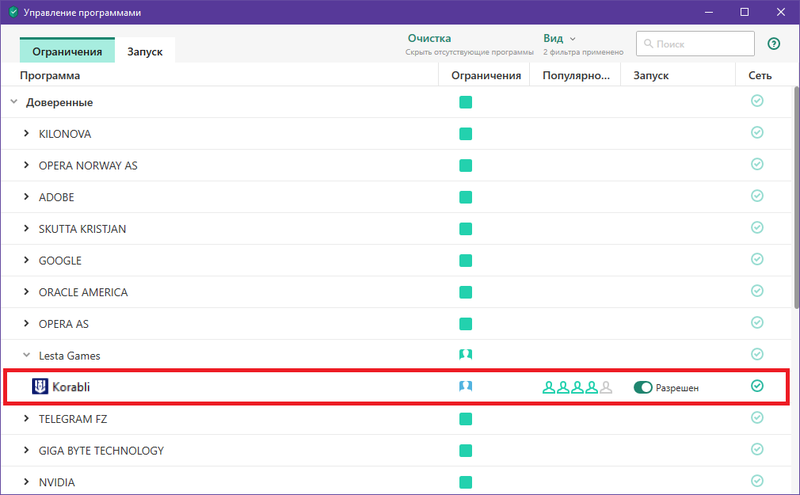
Task: Open the Вид filter dropdown
Action: point(559,38)
